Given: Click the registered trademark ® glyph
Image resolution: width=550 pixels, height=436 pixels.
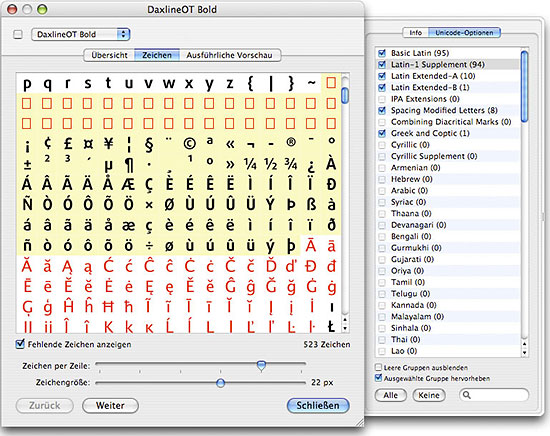Looking at the screenshot, I should (291, 142).
